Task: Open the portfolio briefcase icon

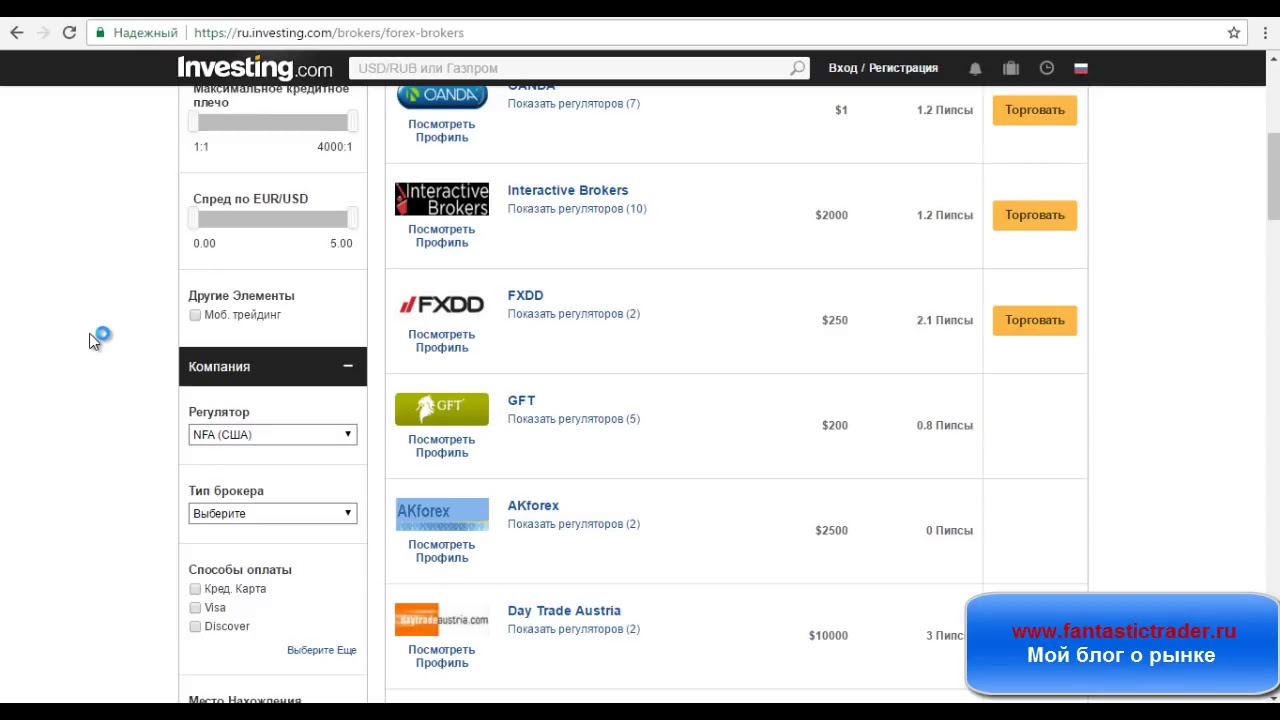Action: [x=1011, y=68]
